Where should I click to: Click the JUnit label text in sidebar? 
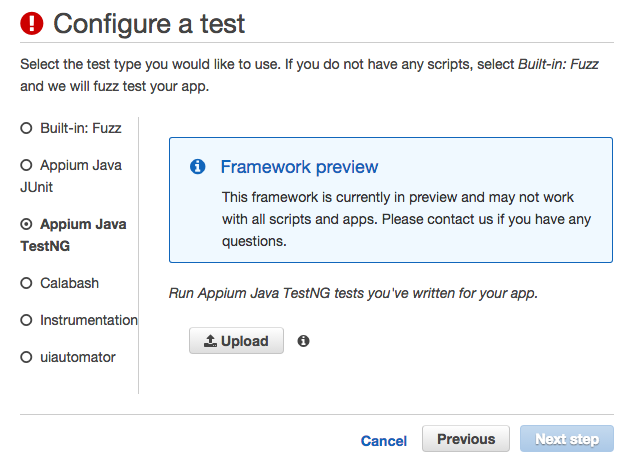coord(36,187)
